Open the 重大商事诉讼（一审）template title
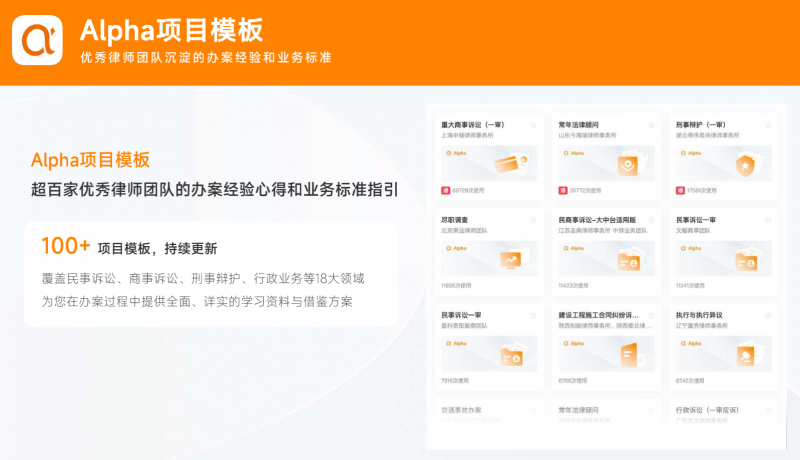800x460 pixels. (x=472, y=124)
